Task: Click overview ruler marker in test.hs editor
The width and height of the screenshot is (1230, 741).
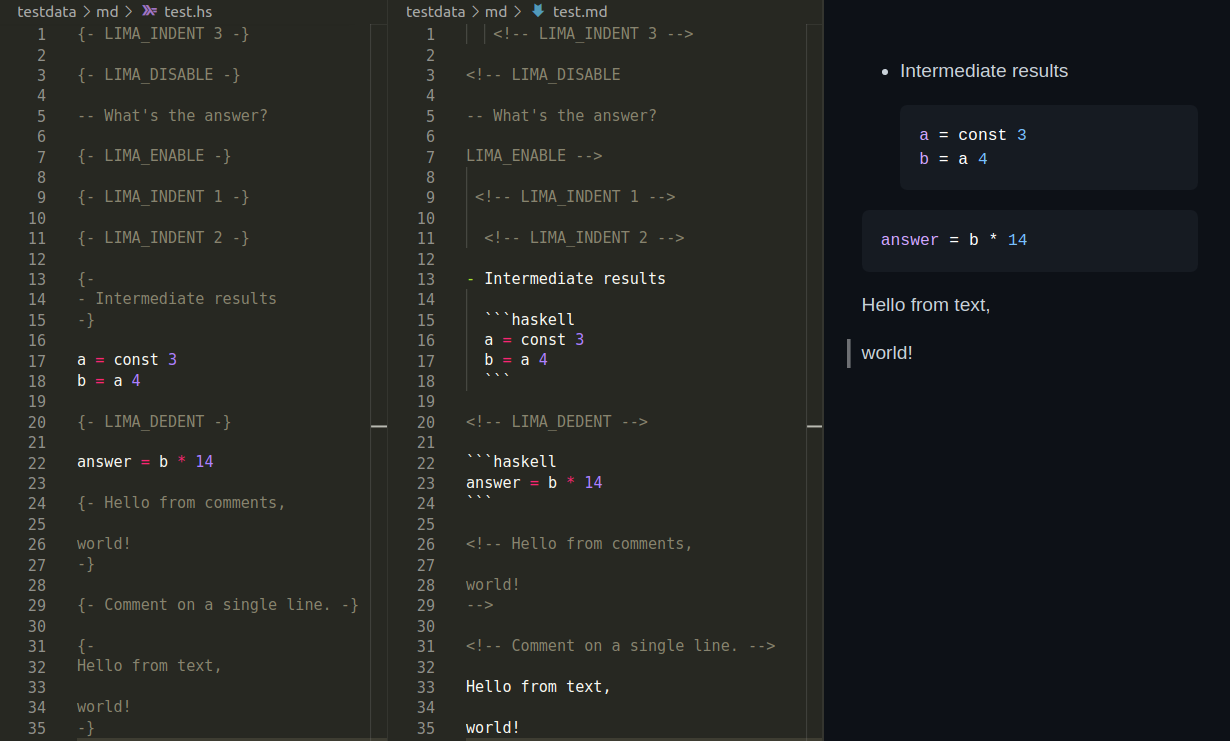Action: tap(378, 426)
